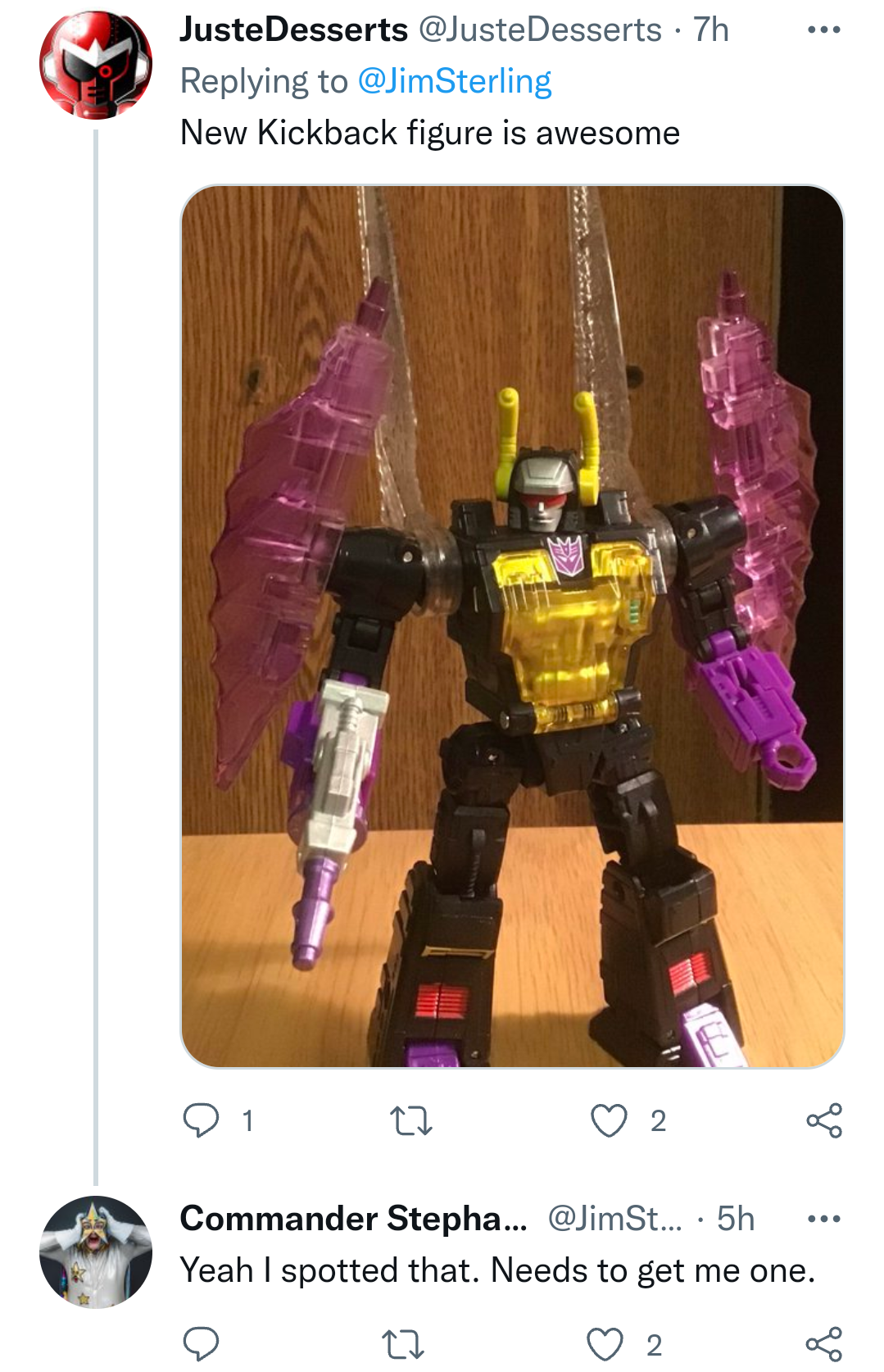Open the 5h timestamp of the reply
Screen dimensions: 884x1372
tap(736, 1219)
